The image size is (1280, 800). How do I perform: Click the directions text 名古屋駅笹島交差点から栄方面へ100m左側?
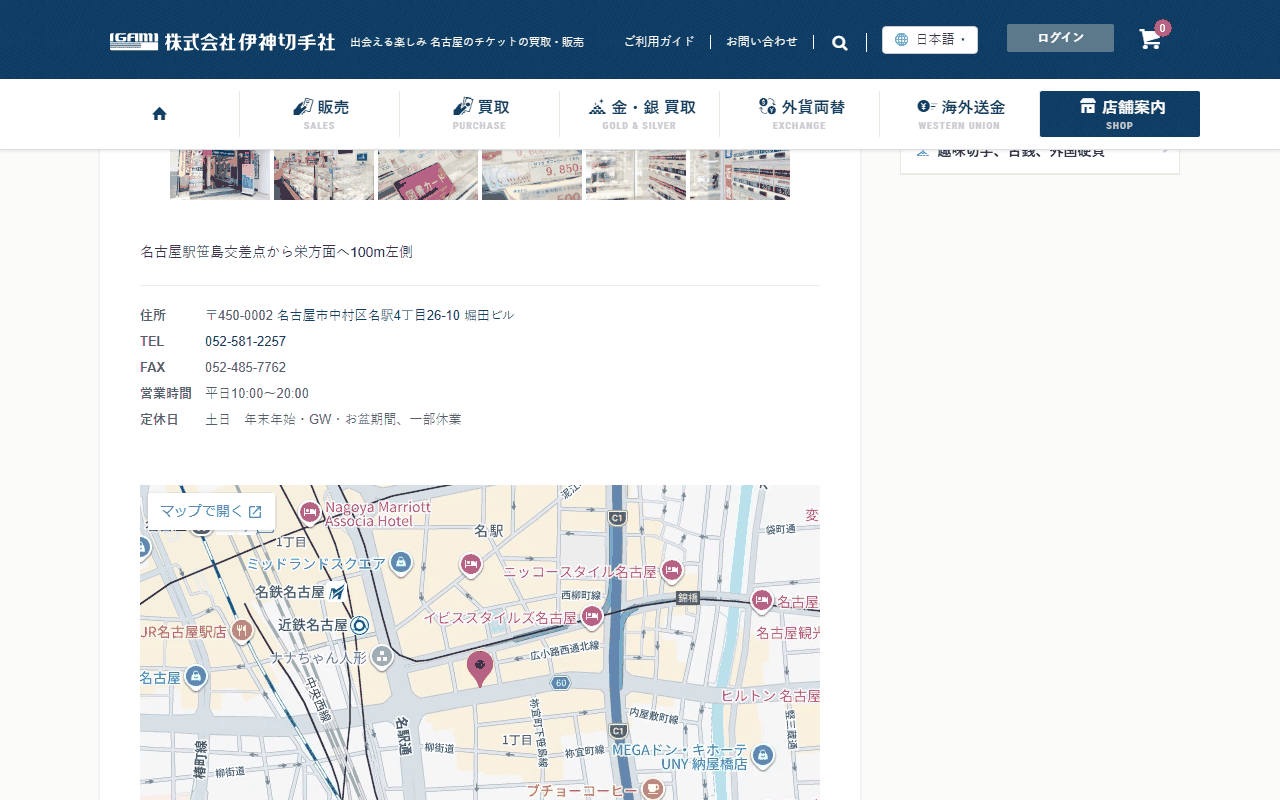[x=276, y=252]
